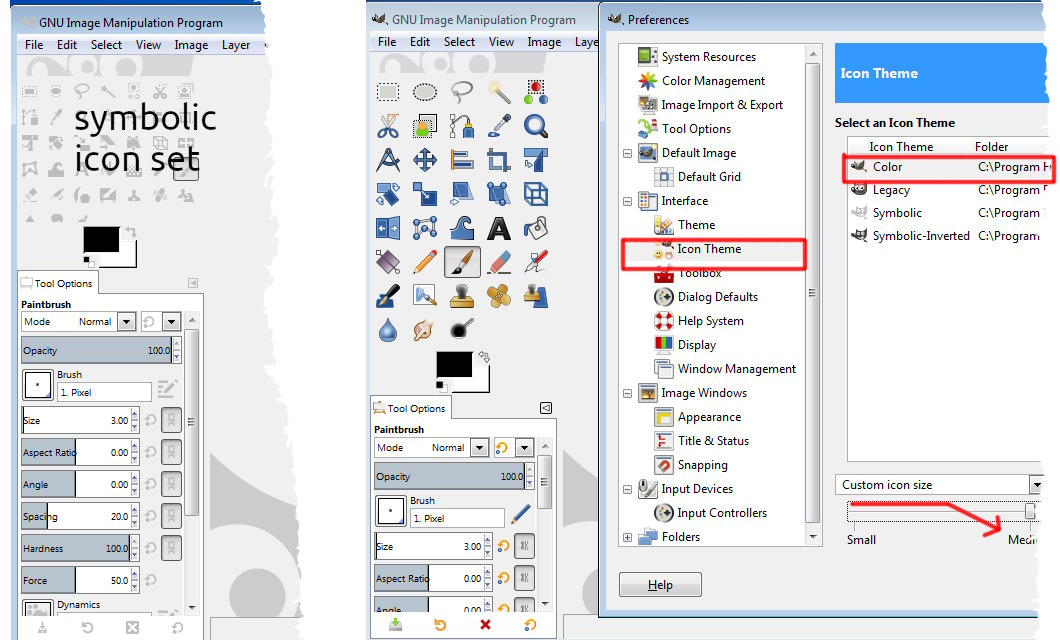1060x640 pixels.
Task: Click red X delete preset button
Action: (485, 624)
